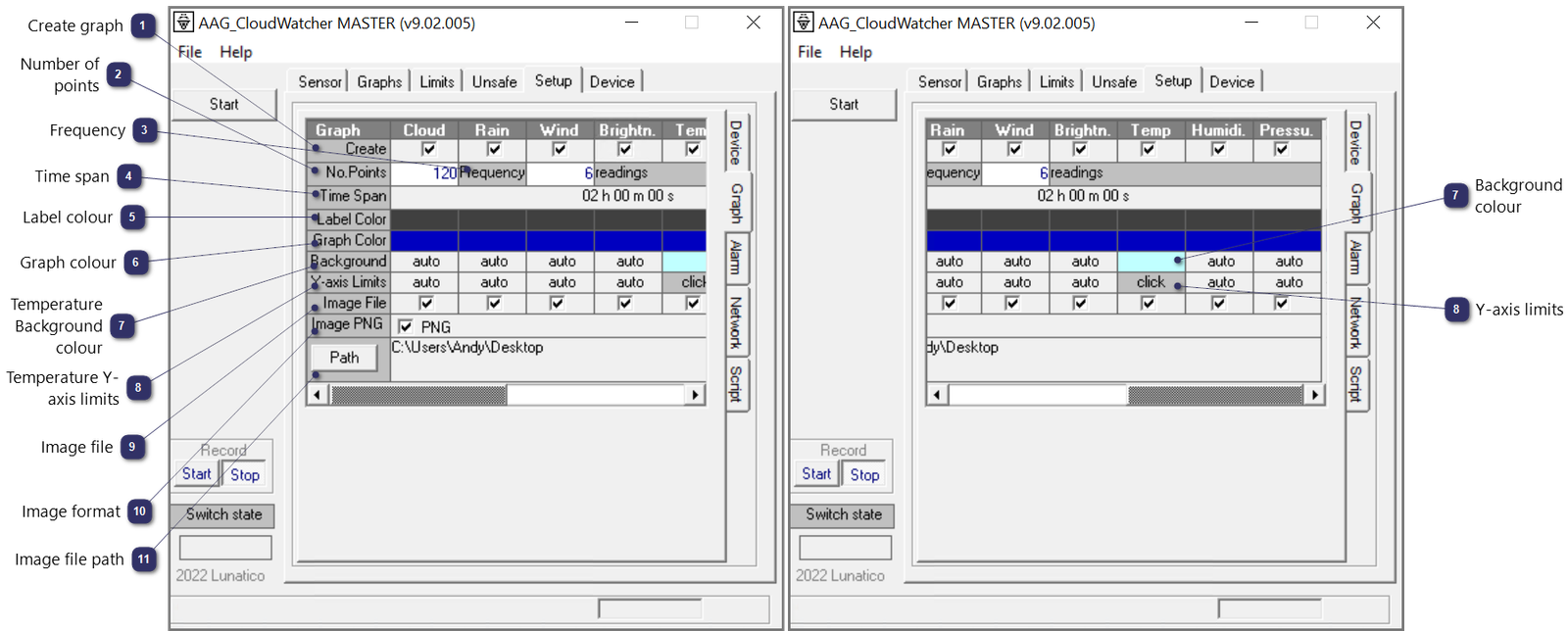The height and width of the screenshot is (631, 1568).
Task: Toggle the Create checkbox under Brightn., left window
Action: (624, 149)
